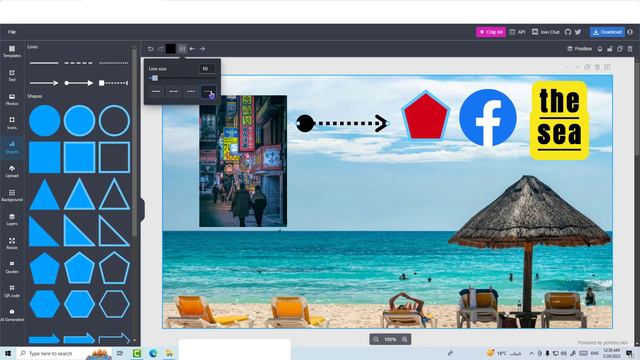Open the opacity/transparency control icon
Screen dimensions: 640x360
(600, 49)
